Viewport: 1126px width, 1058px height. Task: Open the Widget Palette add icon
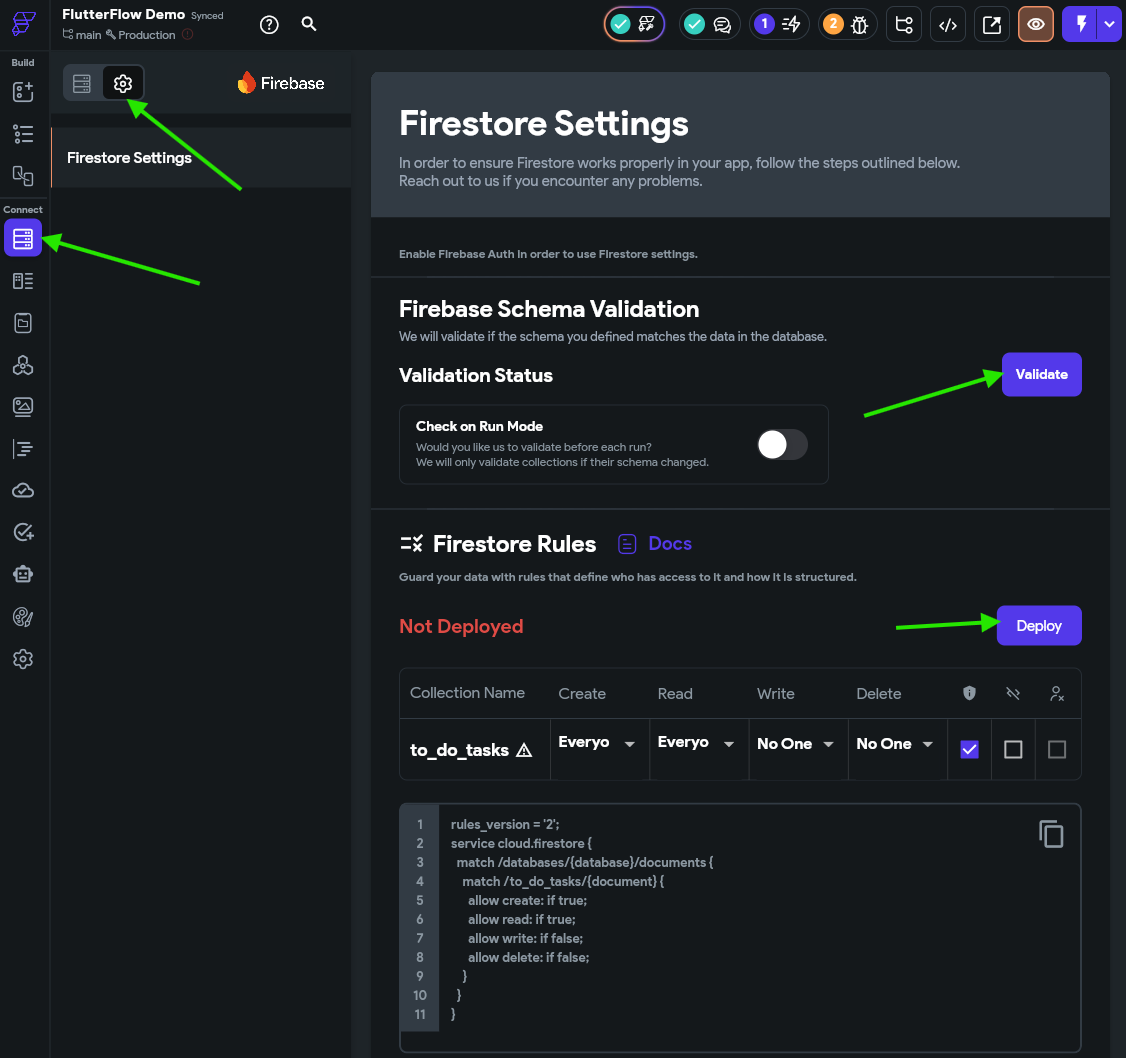pos(23,92)
